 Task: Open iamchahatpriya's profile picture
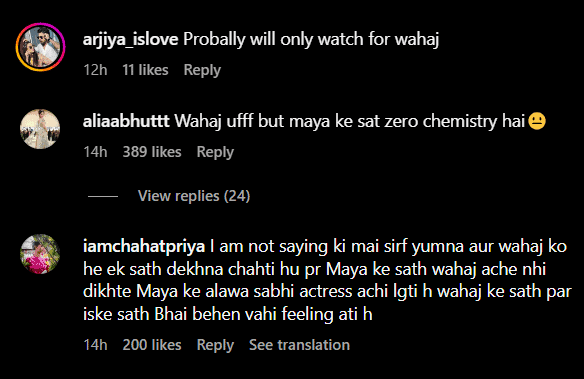(40, 254)
